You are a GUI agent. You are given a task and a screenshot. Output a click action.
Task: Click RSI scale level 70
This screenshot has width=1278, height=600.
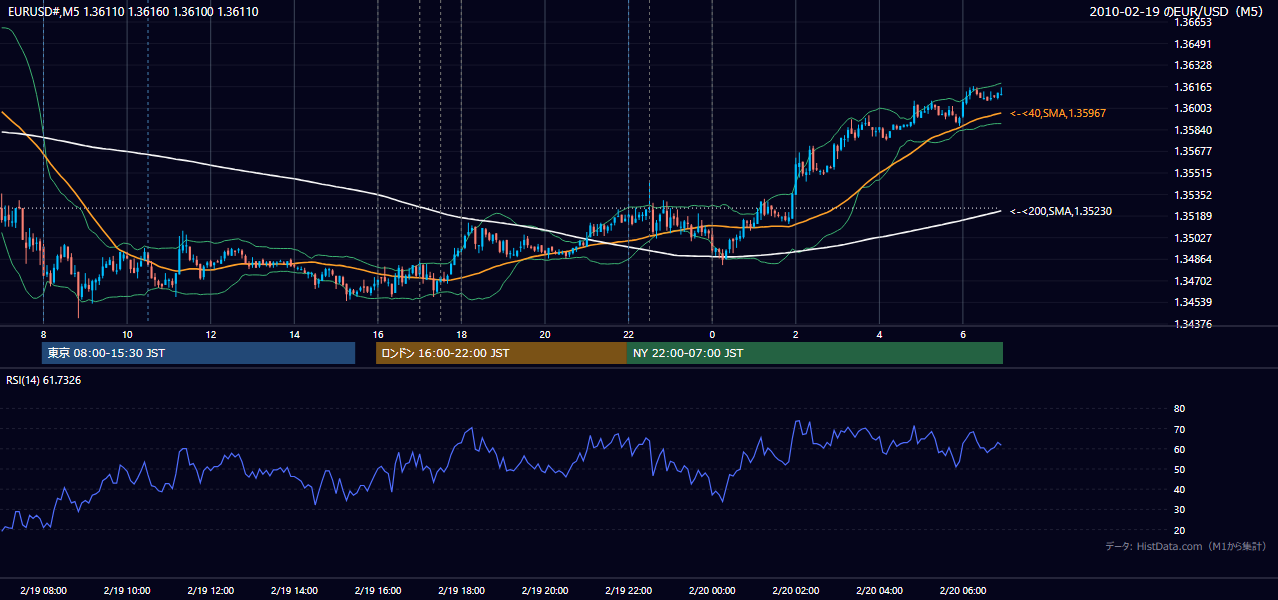coord(1179,429)
